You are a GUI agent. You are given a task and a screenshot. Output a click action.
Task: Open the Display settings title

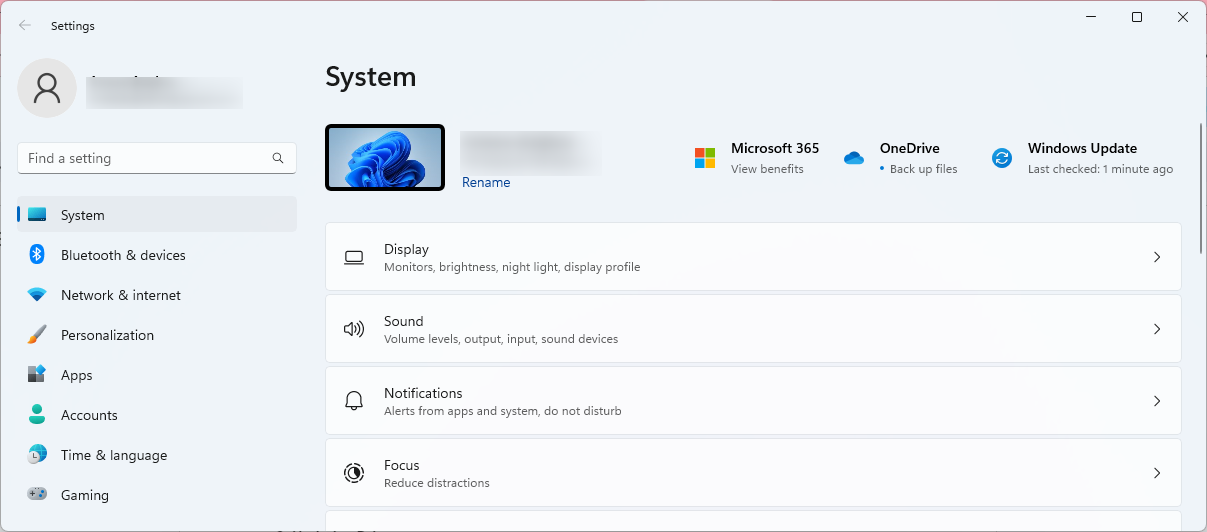coord(406,249)
